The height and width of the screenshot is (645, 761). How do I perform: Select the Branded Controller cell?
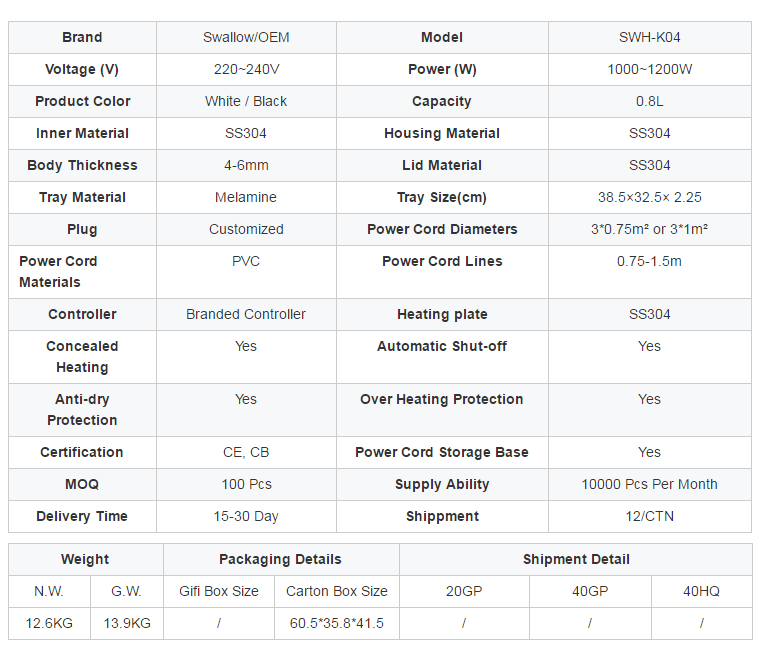point(246,314)
